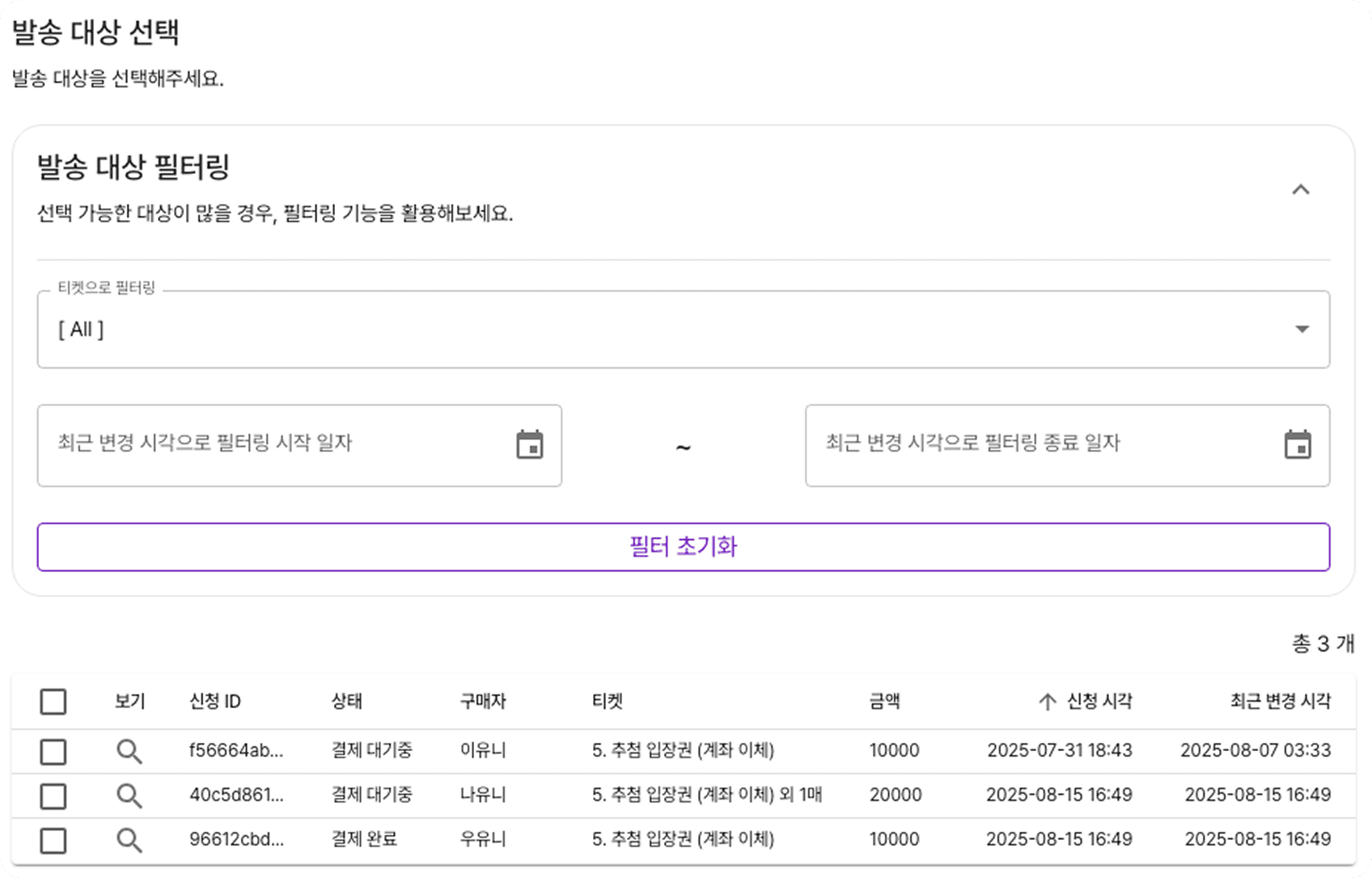Click magnifier icon for order 40c5d861
The height and width of the screenshot is (878, 1372).
tap(129, 796)
